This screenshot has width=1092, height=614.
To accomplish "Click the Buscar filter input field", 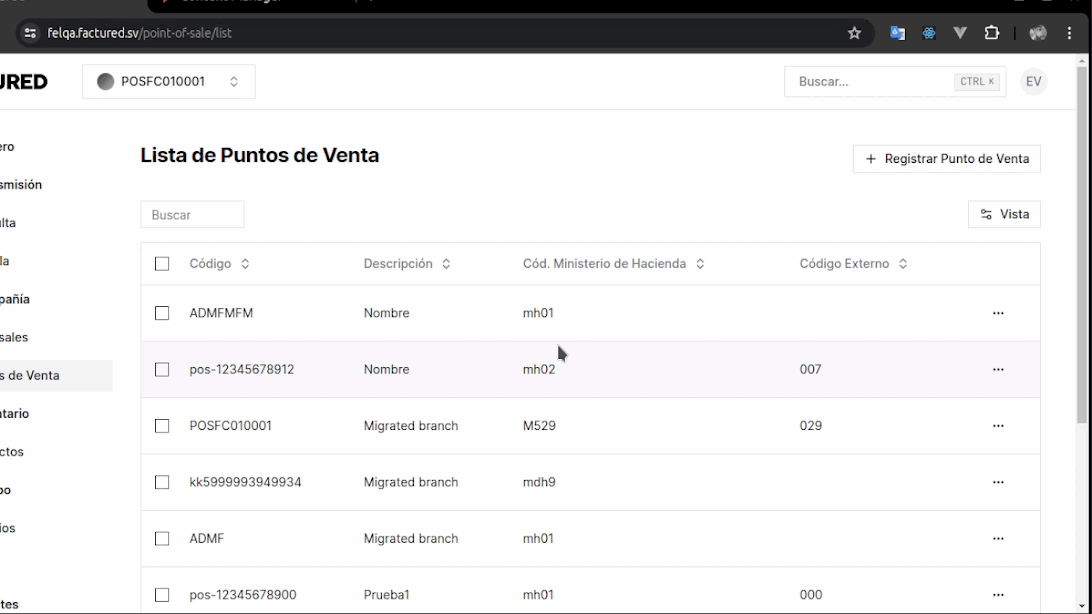I will [192, 214].
